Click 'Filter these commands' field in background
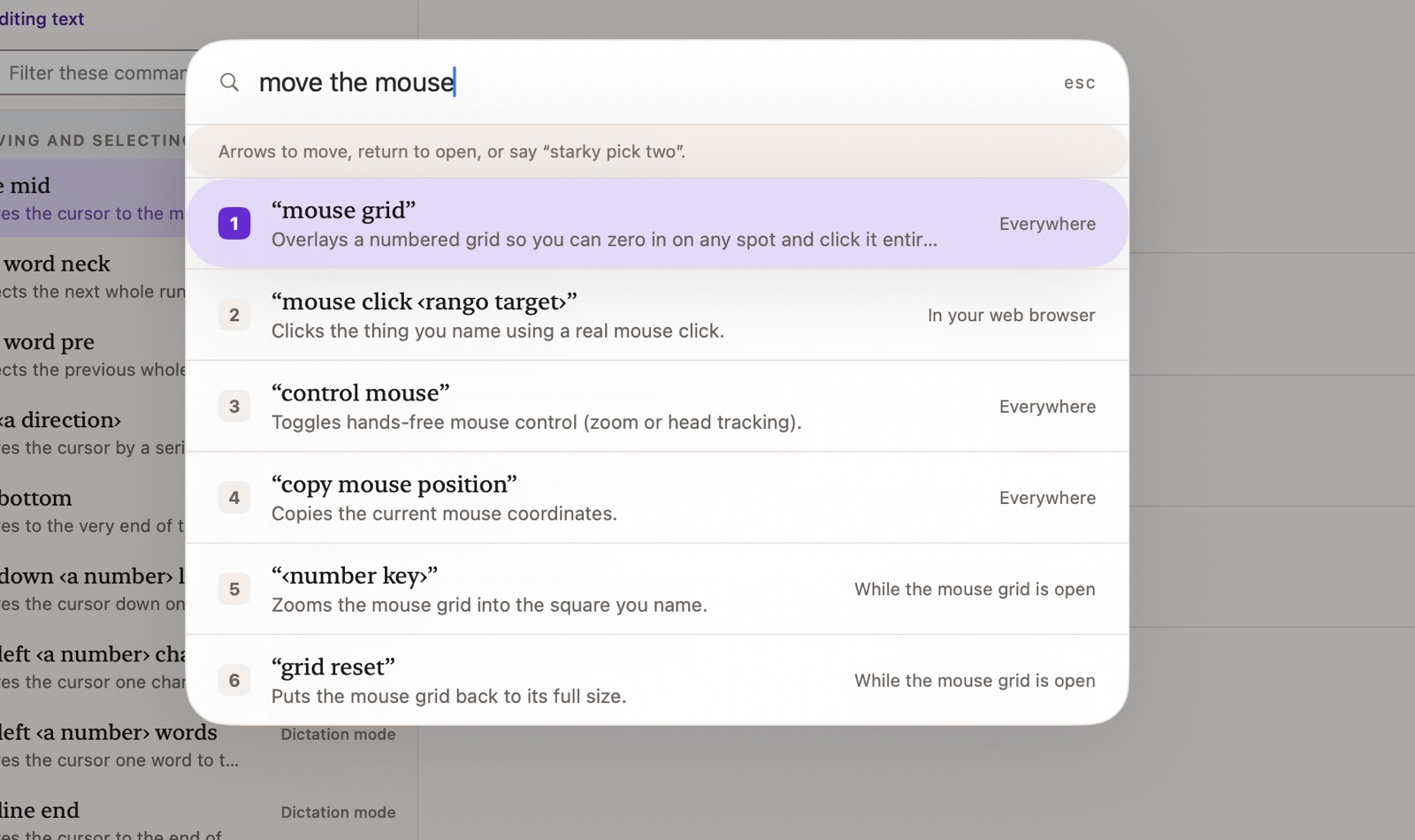The height and width of the screenshot is (840, 1415). click(x=93, y=73)
